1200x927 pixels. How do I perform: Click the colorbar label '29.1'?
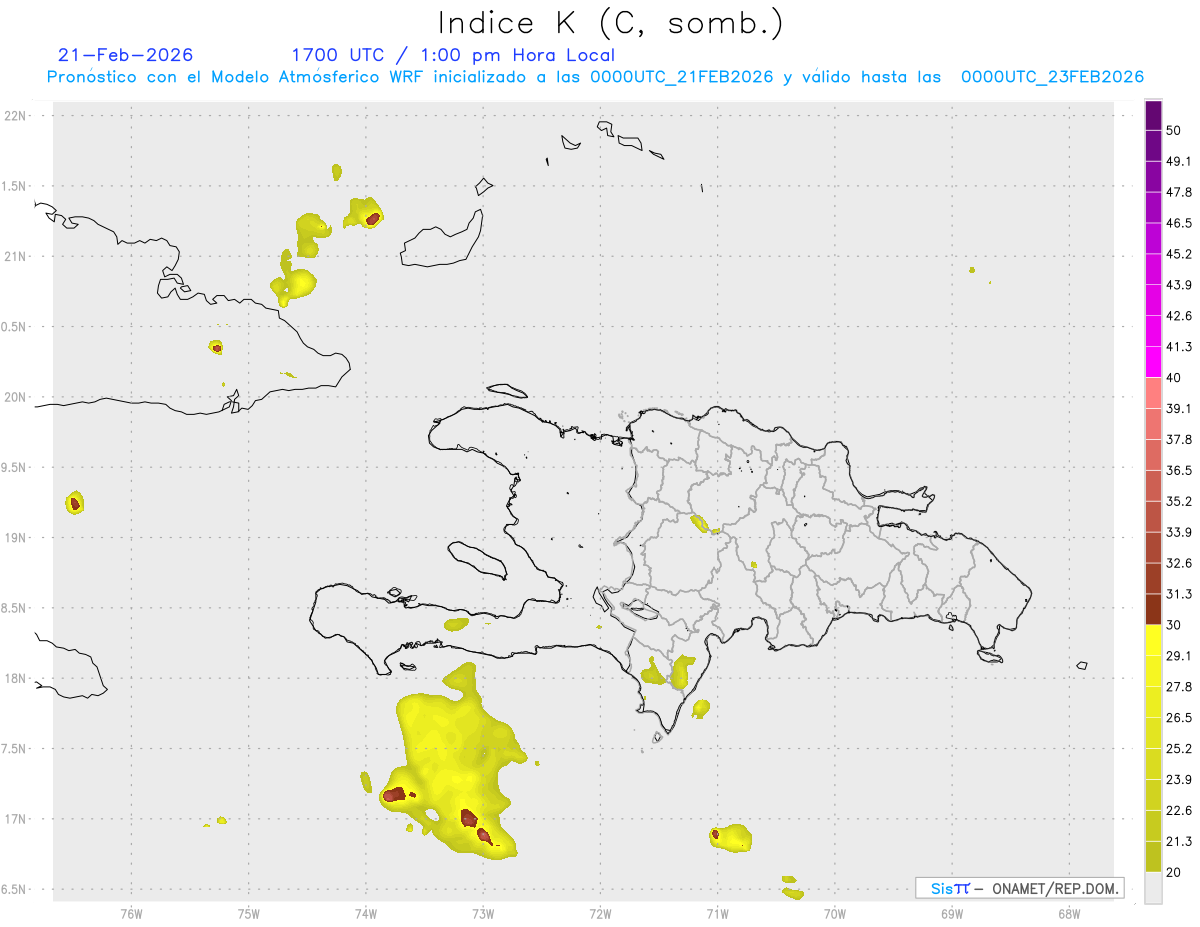[1179, 656]
